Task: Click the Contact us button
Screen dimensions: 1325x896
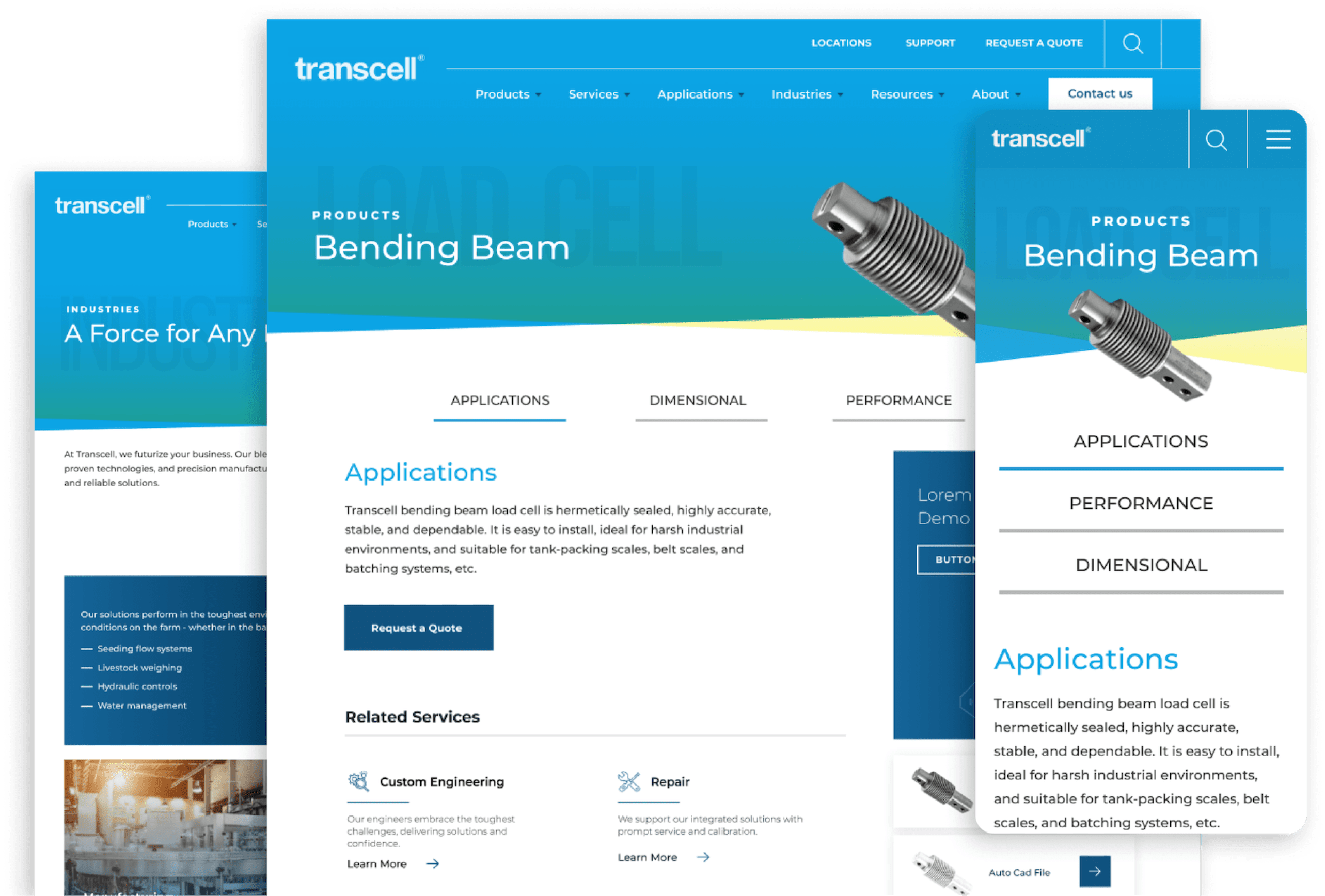Action: [1098, 93]
